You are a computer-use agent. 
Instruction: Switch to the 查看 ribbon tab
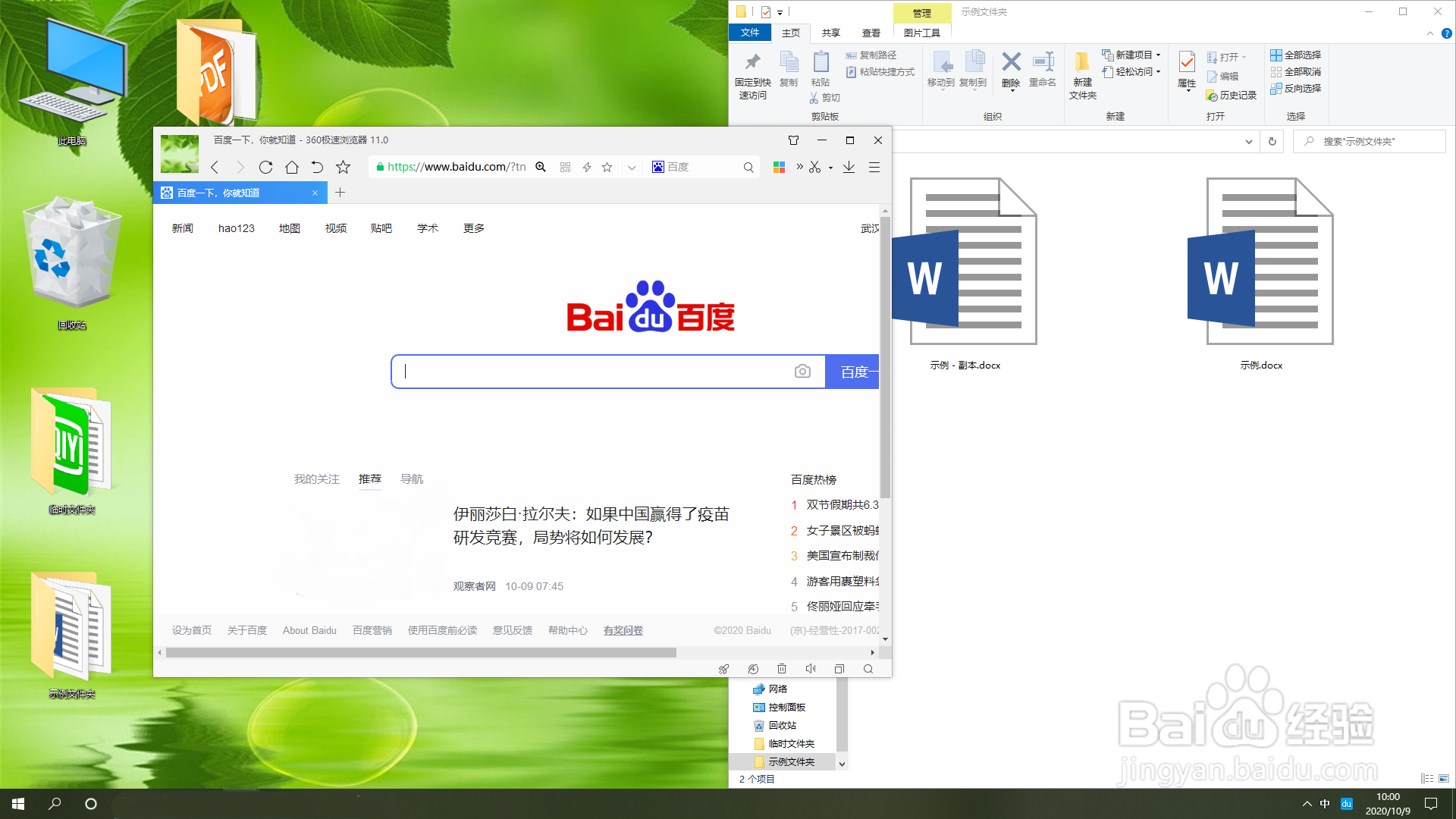871,33
